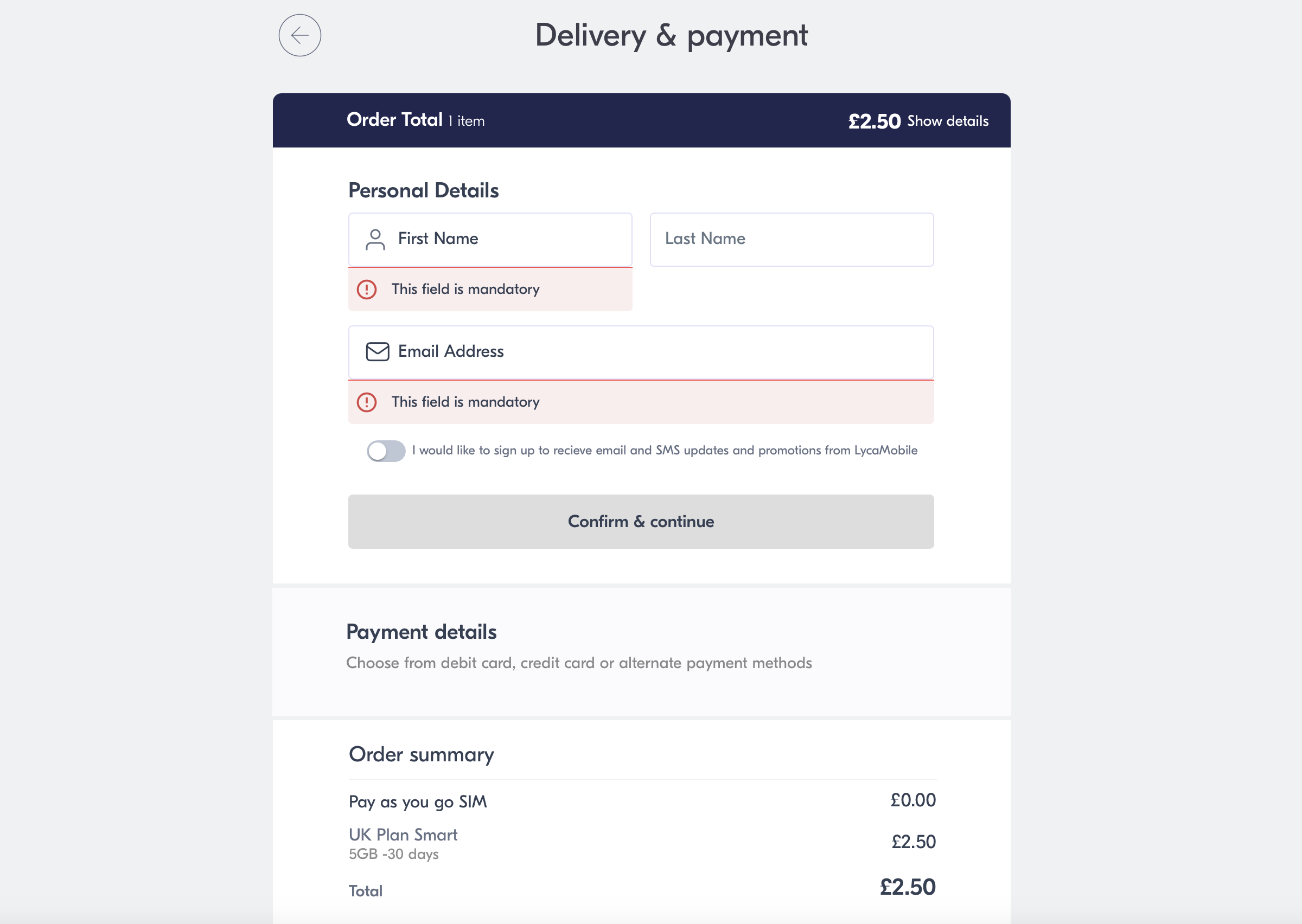Select the UK Plan Smart plan entry

403,834
